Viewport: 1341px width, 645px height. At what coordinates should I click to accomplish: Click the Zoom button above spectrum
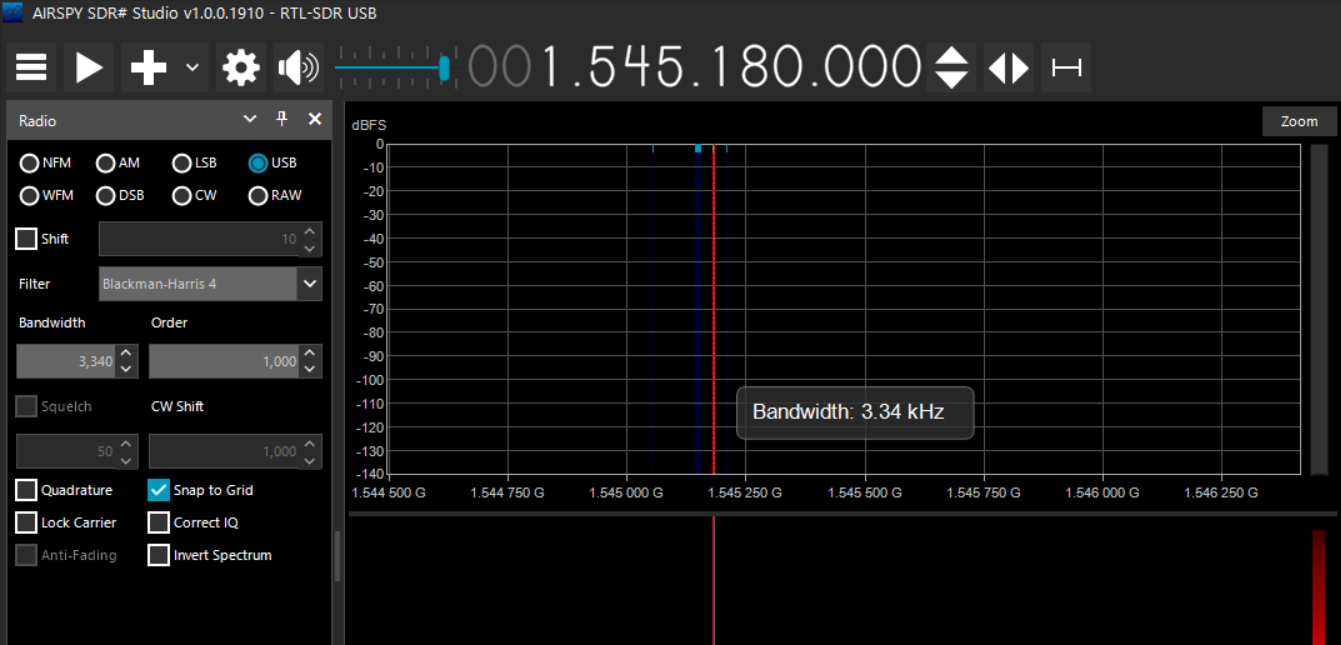(x=1299, y=121)
